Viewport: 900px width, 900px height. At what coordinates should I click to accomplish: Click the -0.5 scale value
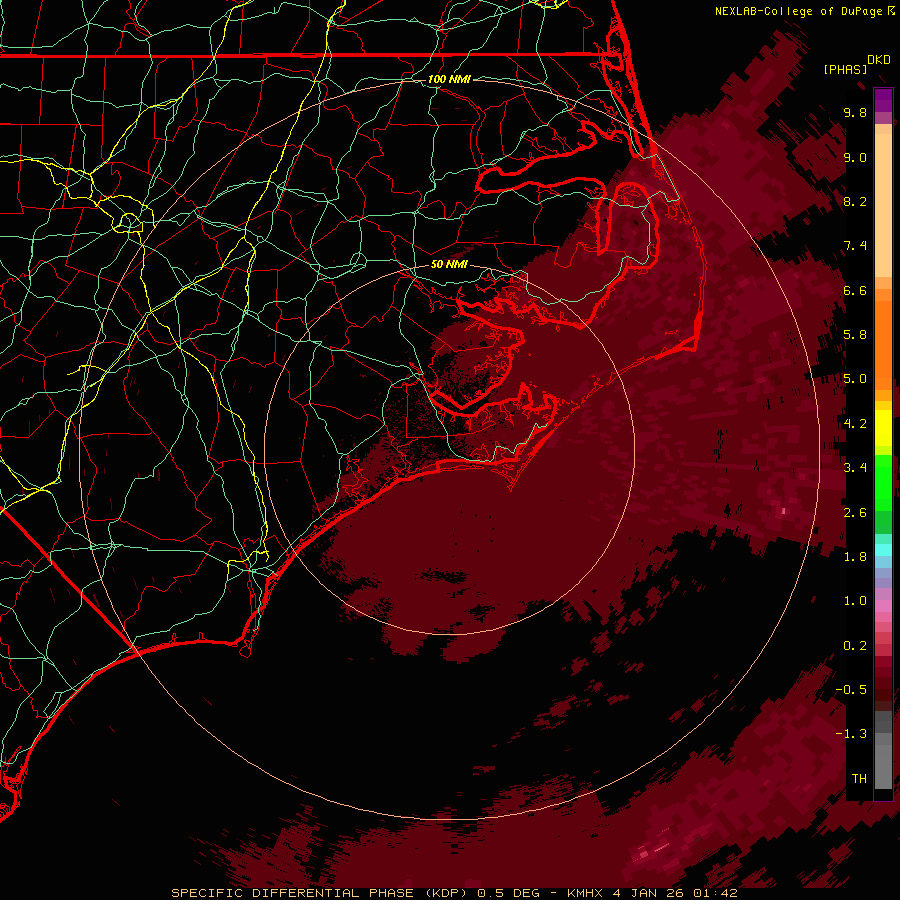851,690
